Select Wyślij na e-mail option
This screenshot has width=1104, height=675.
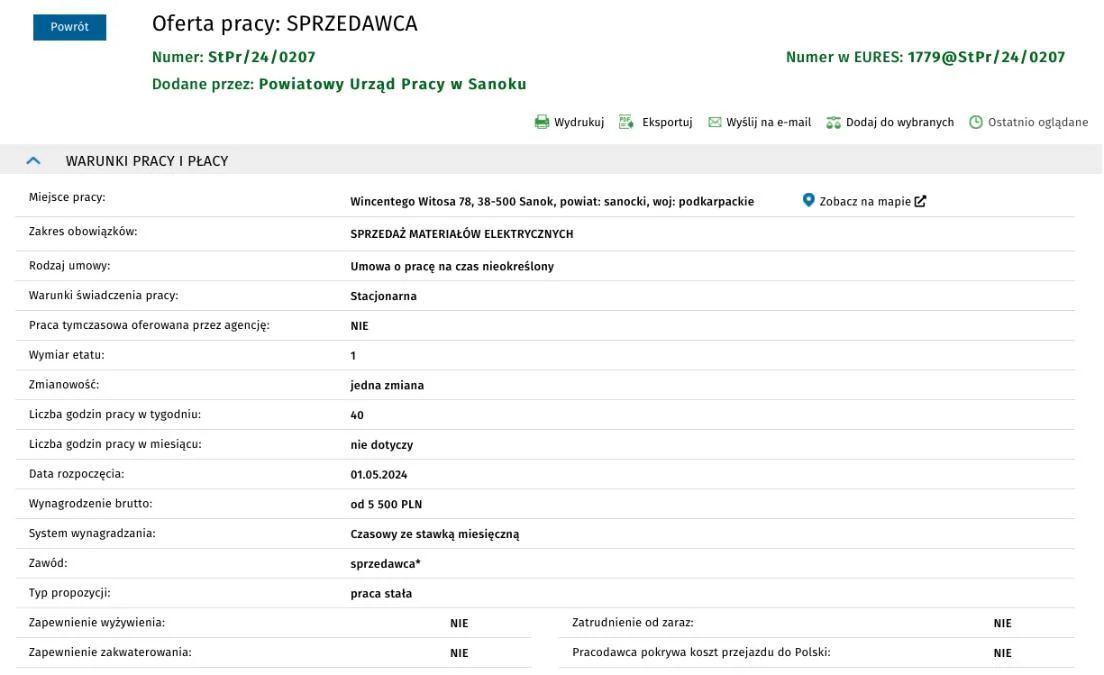tap(768, 122)
